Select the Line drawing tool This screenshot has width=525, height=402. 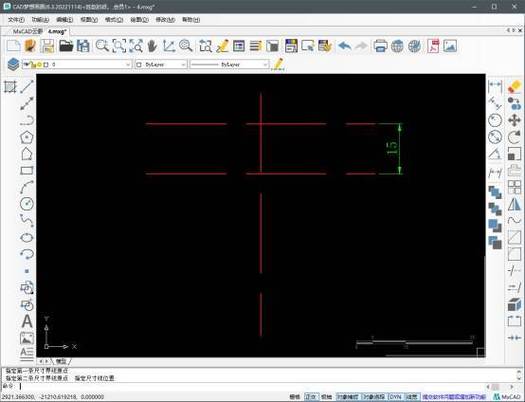point(27,86)
